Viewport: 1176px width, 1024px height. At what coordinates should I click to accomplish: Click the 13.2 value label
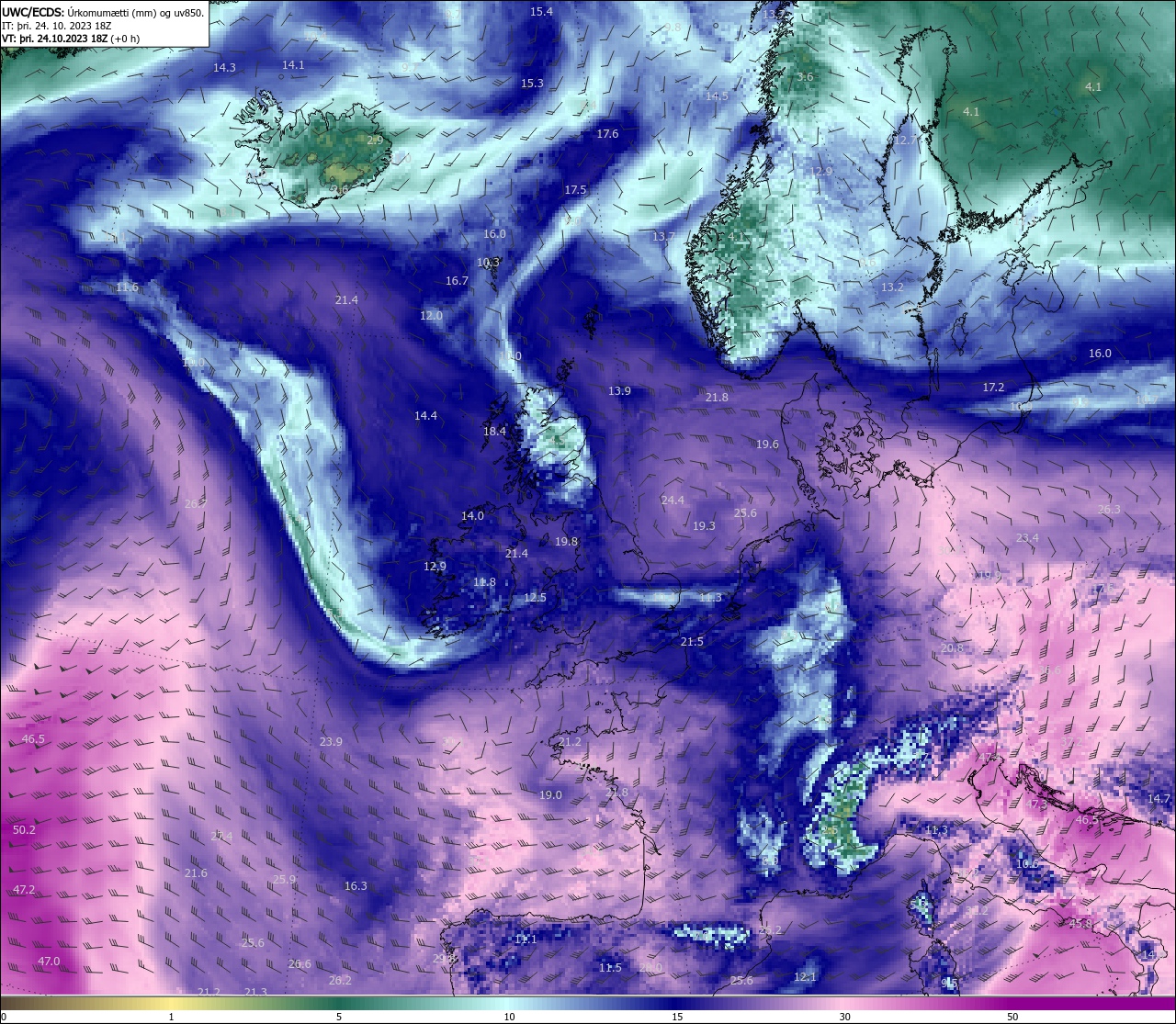pos(892,287)
